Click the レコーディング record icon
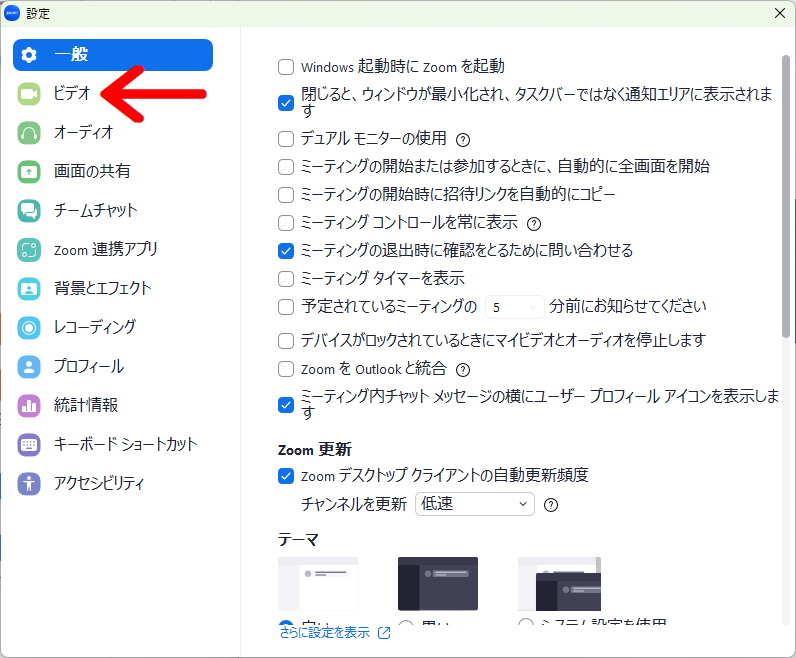The width and height of the screenshot is (796, 658). [x=29, y=327]
